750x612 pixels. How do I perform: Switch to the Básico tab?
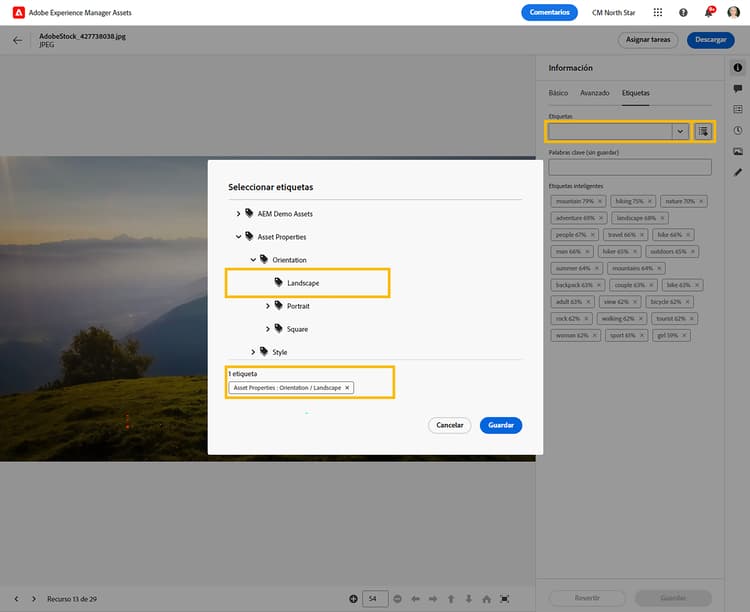(558, 93)
